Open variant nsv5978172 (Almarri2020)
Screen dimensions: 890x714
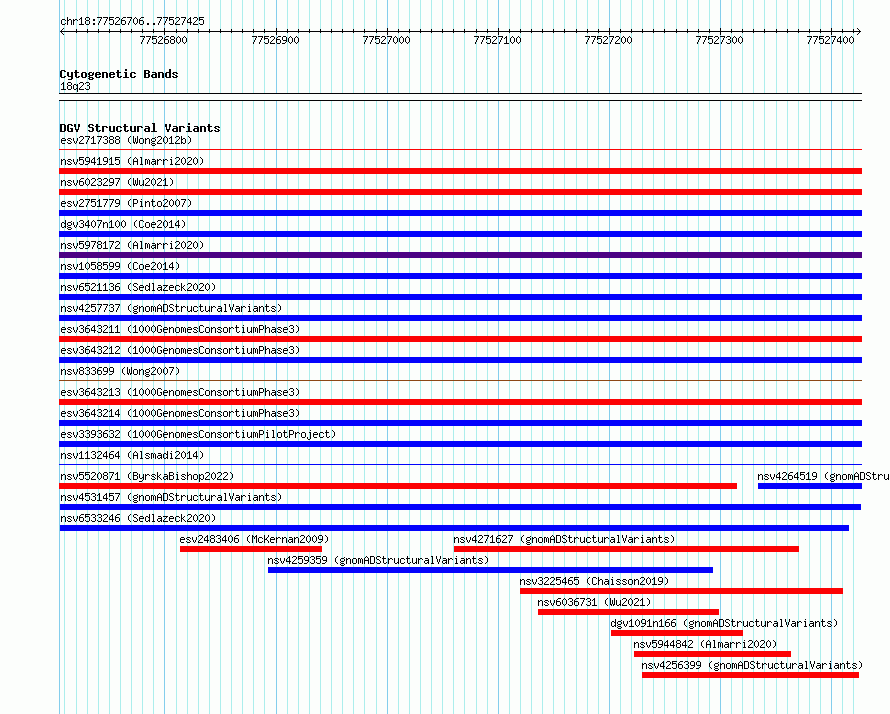coord(132,245)
